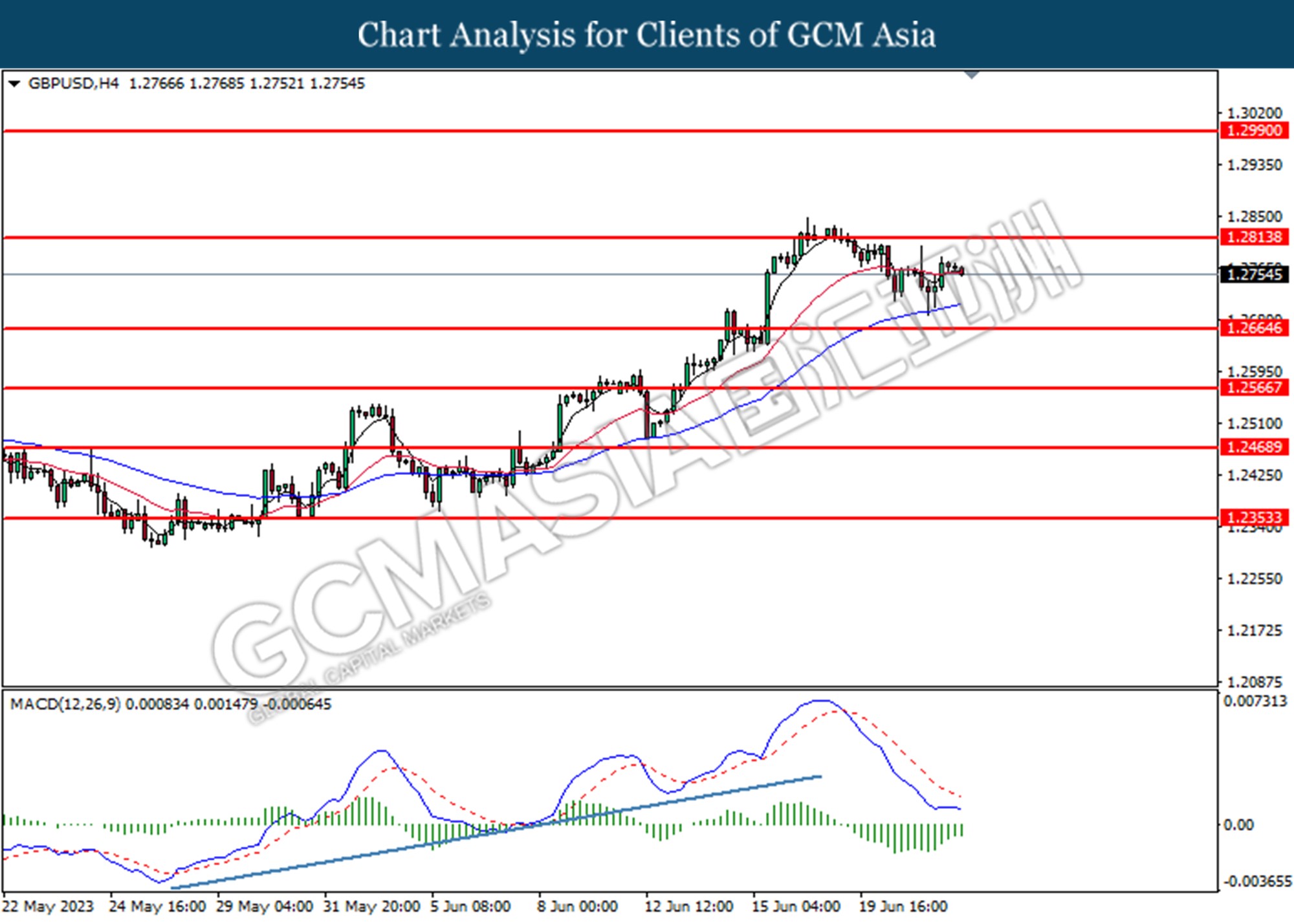Click the 22 May 2023 date label
This screenshot has height=924, width=1294.
49,907
